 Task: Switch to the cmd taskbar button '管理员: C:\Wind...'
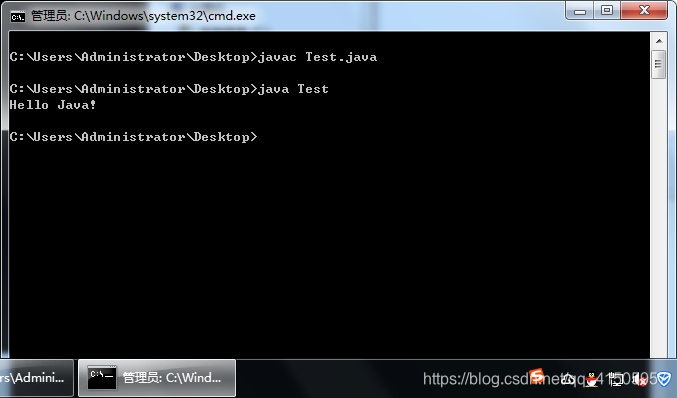tap(157, 378)
